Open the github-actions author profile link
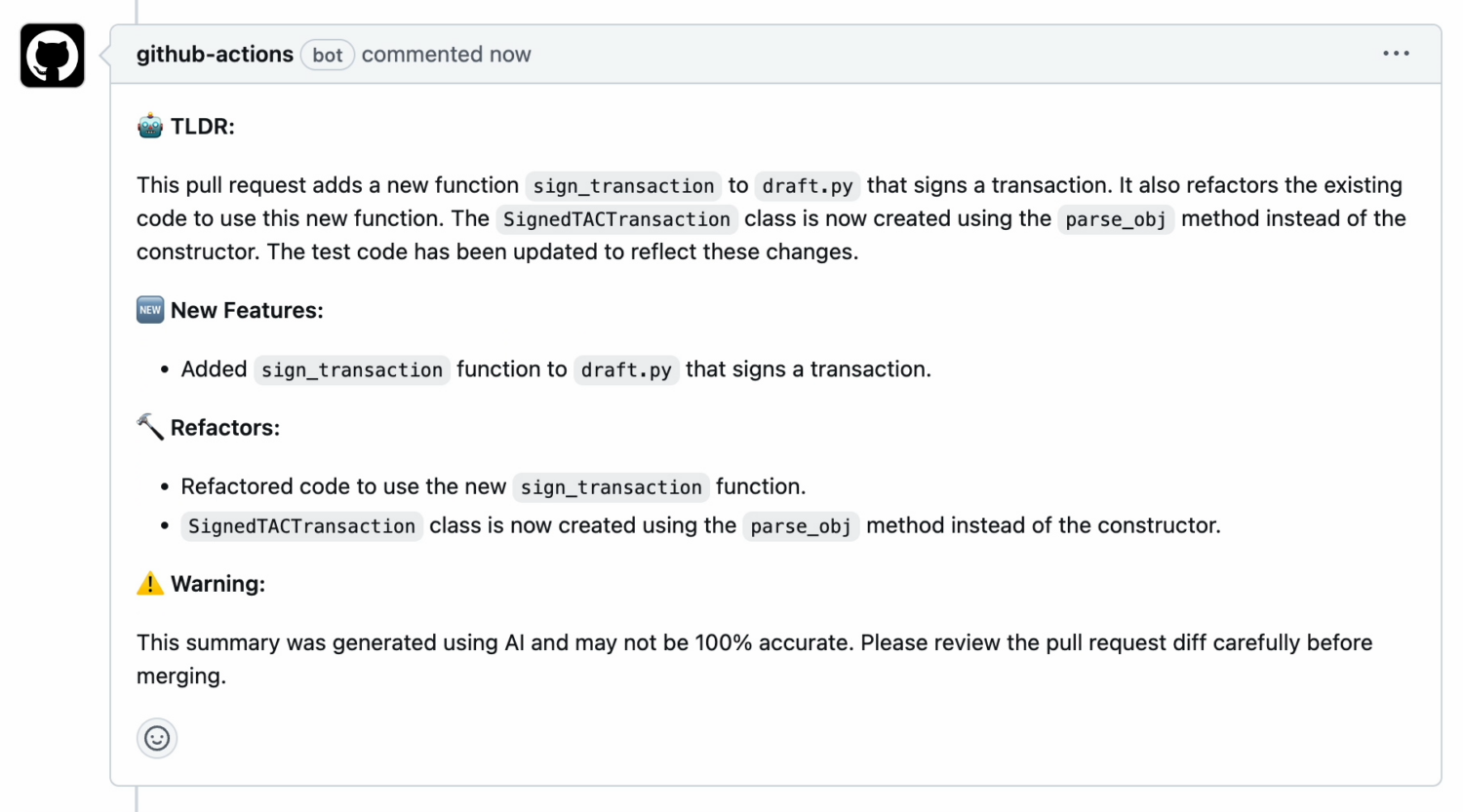 215,55
